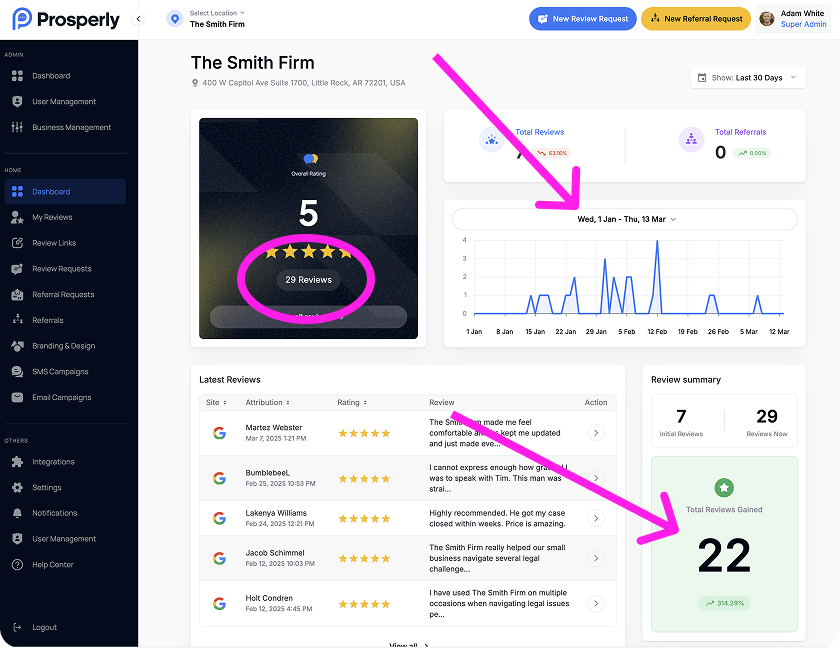Click the Review Links edit icon

click(x=17, y=243)
